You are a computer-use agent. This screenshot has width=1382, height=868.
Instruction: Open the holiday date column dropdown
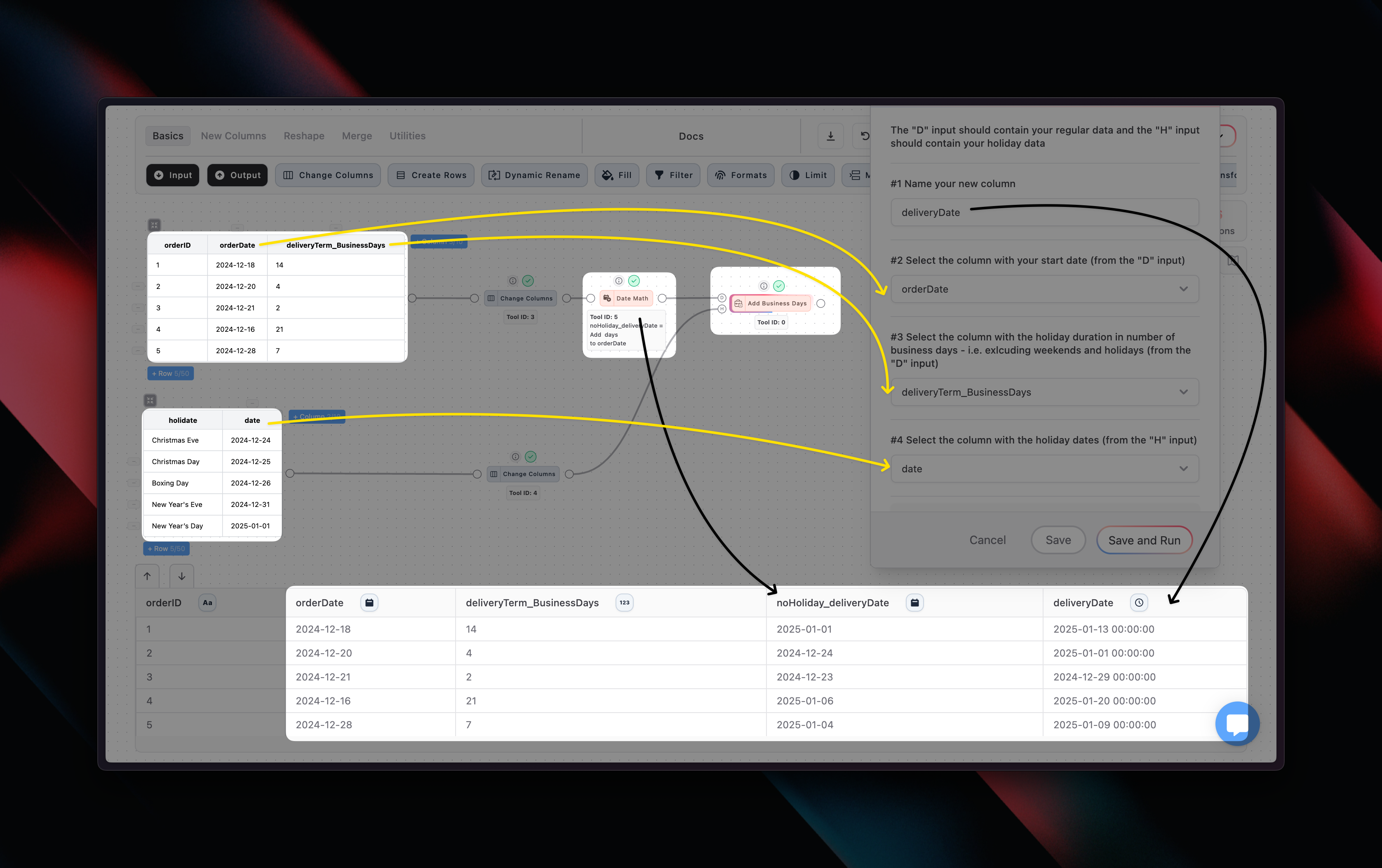1044,469
